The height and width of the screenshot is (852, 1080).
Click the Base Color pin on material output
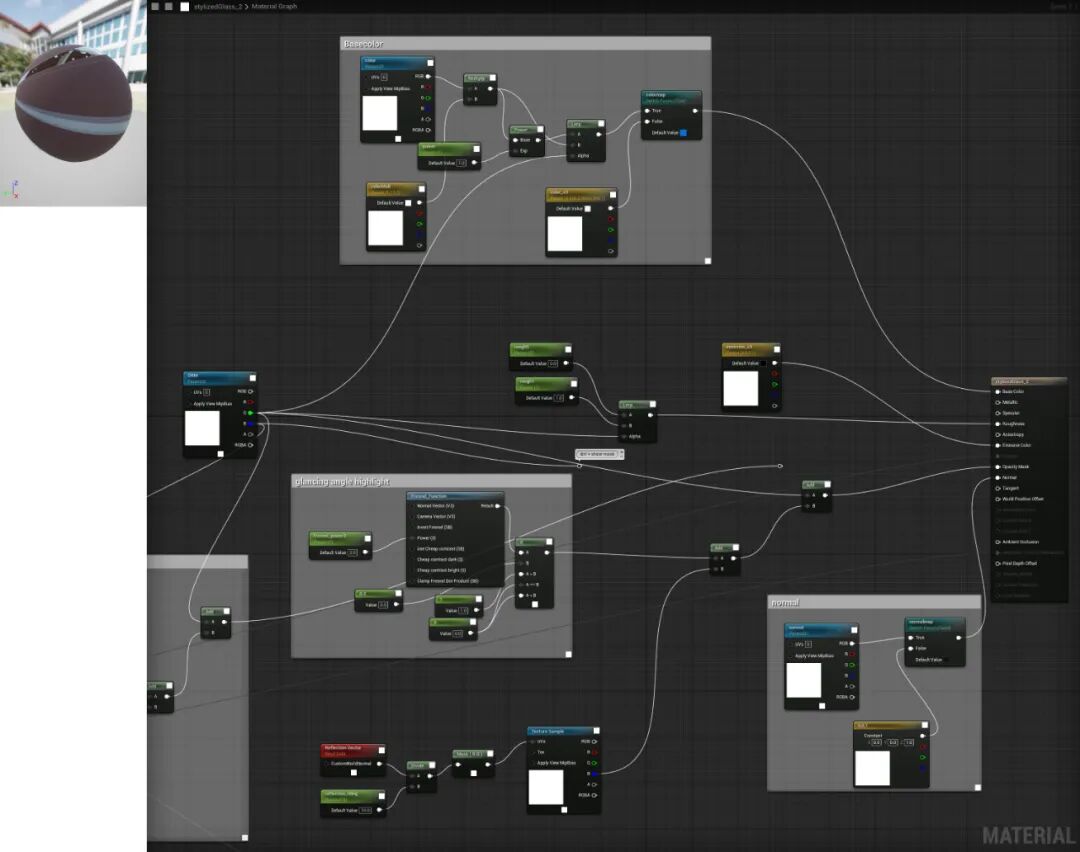[x=997, y=392]
